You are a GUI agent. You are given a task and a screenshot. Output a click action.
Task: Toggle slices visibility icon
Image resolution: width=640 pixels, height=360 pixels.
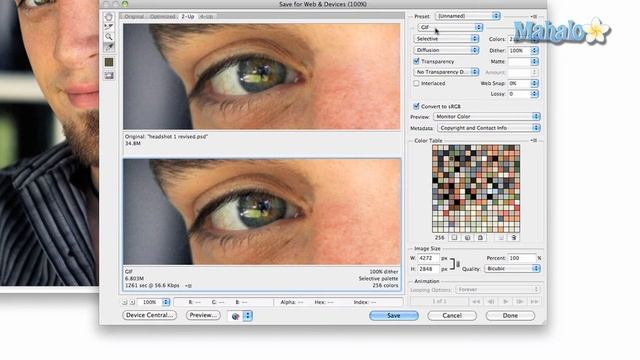[109, 76]
